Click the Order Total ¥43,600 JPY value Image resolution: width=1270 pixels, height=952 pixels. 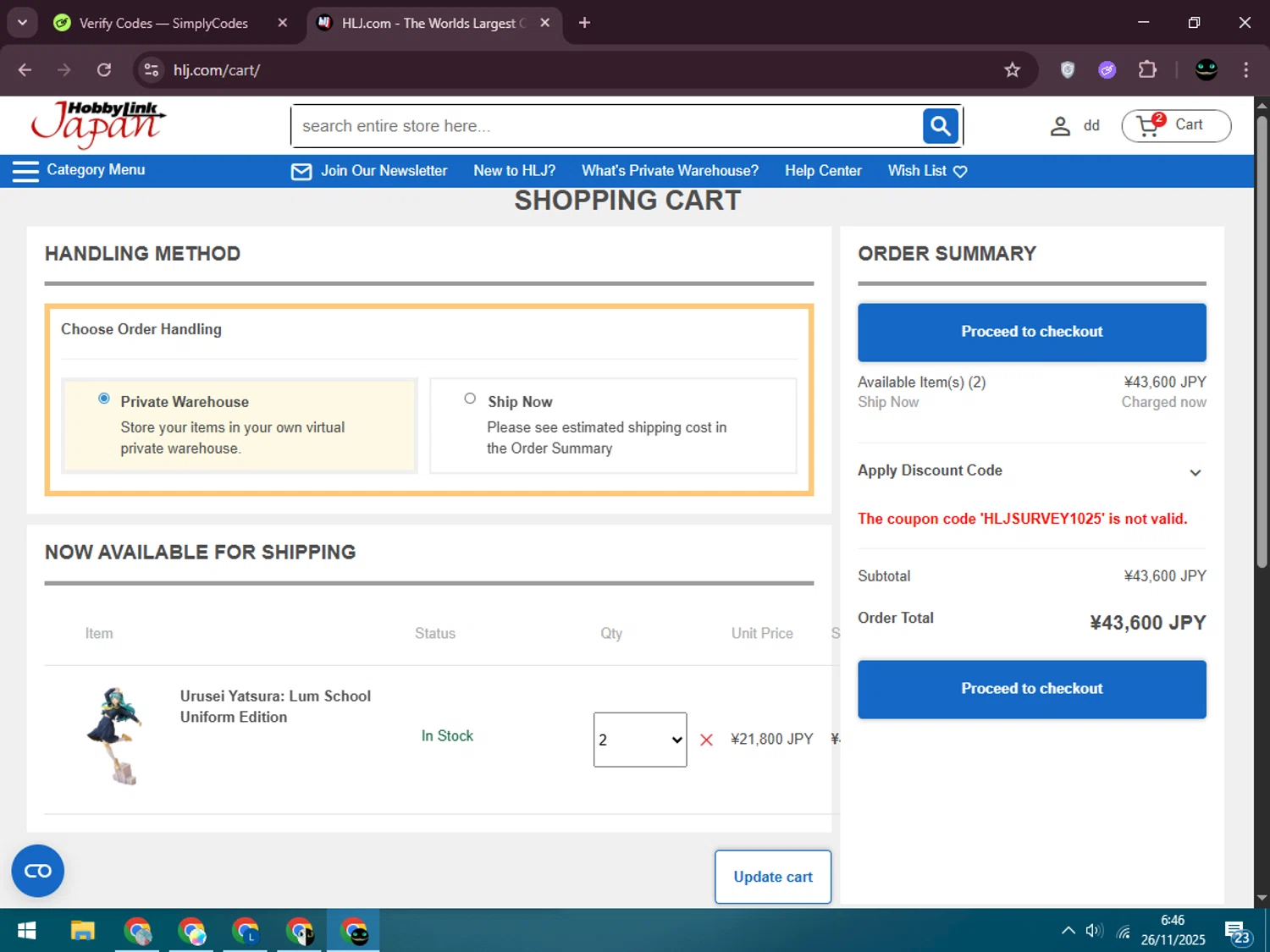click(1147, 623)
